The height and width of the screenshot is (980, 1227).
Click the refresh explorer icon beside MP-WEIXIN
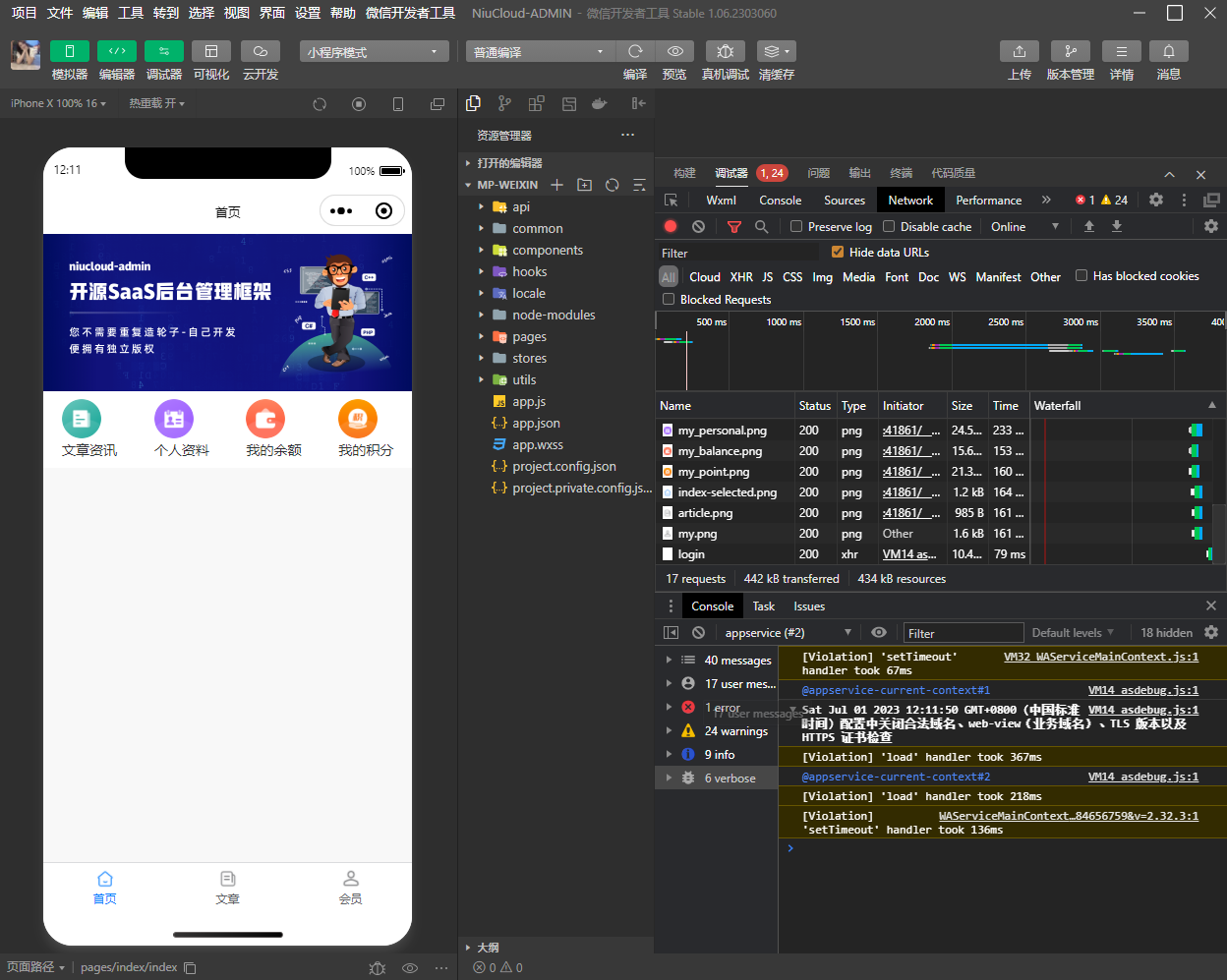tap(612, 185)
